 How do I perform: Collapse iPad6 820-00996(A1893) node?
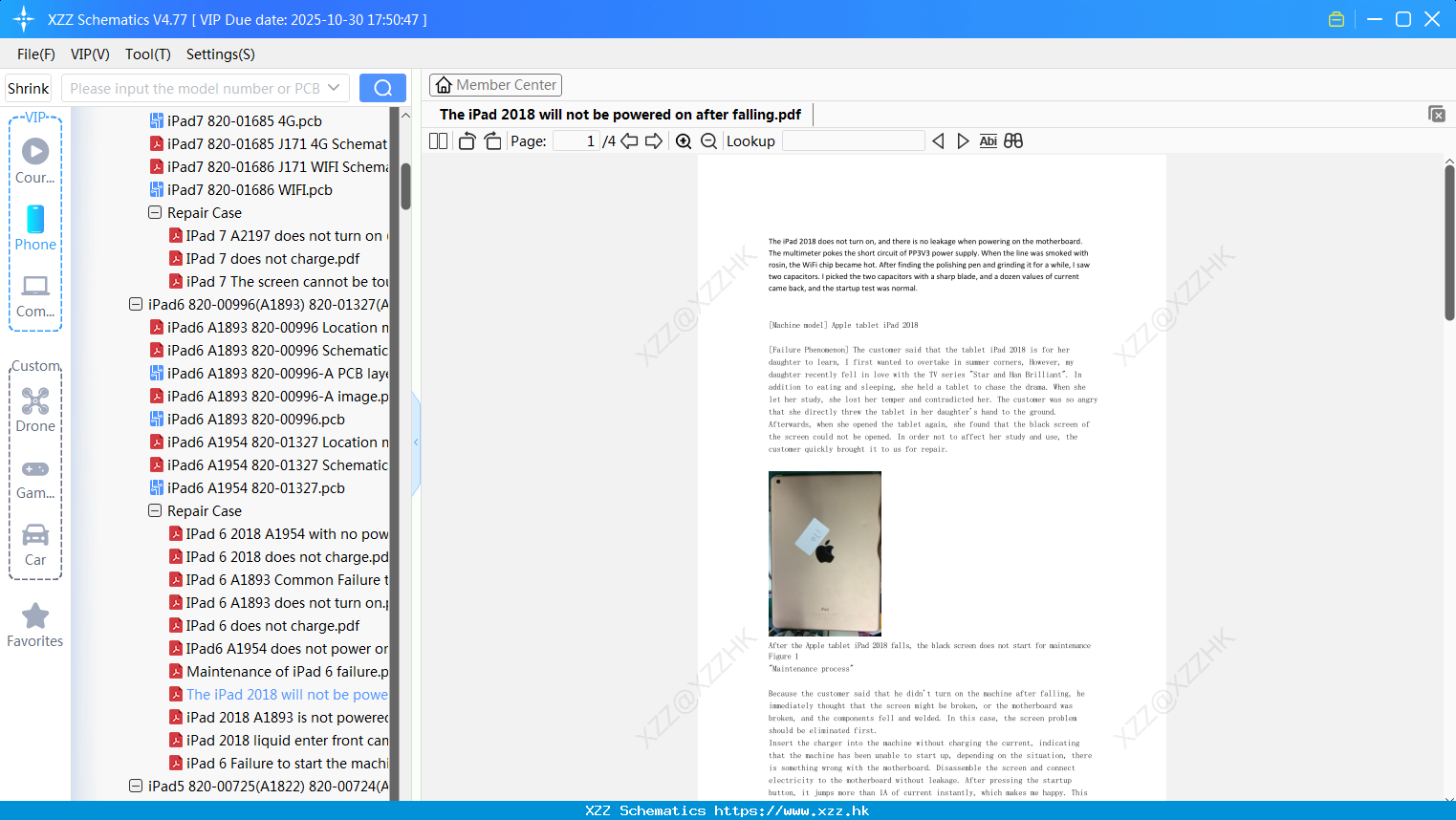click(136, 304)
